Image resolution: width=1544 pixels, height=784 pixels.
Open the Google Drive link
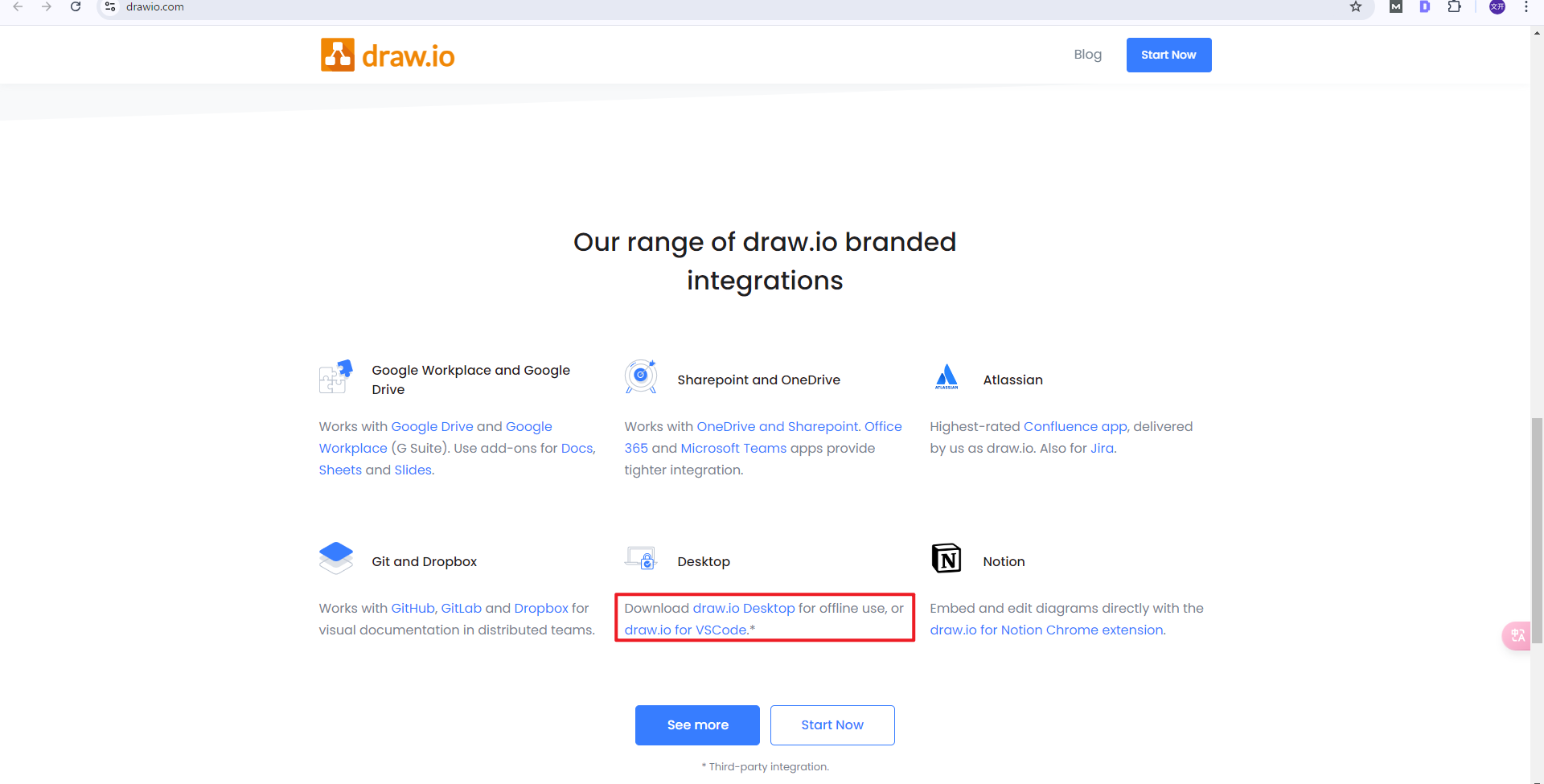tap(432, 426)
